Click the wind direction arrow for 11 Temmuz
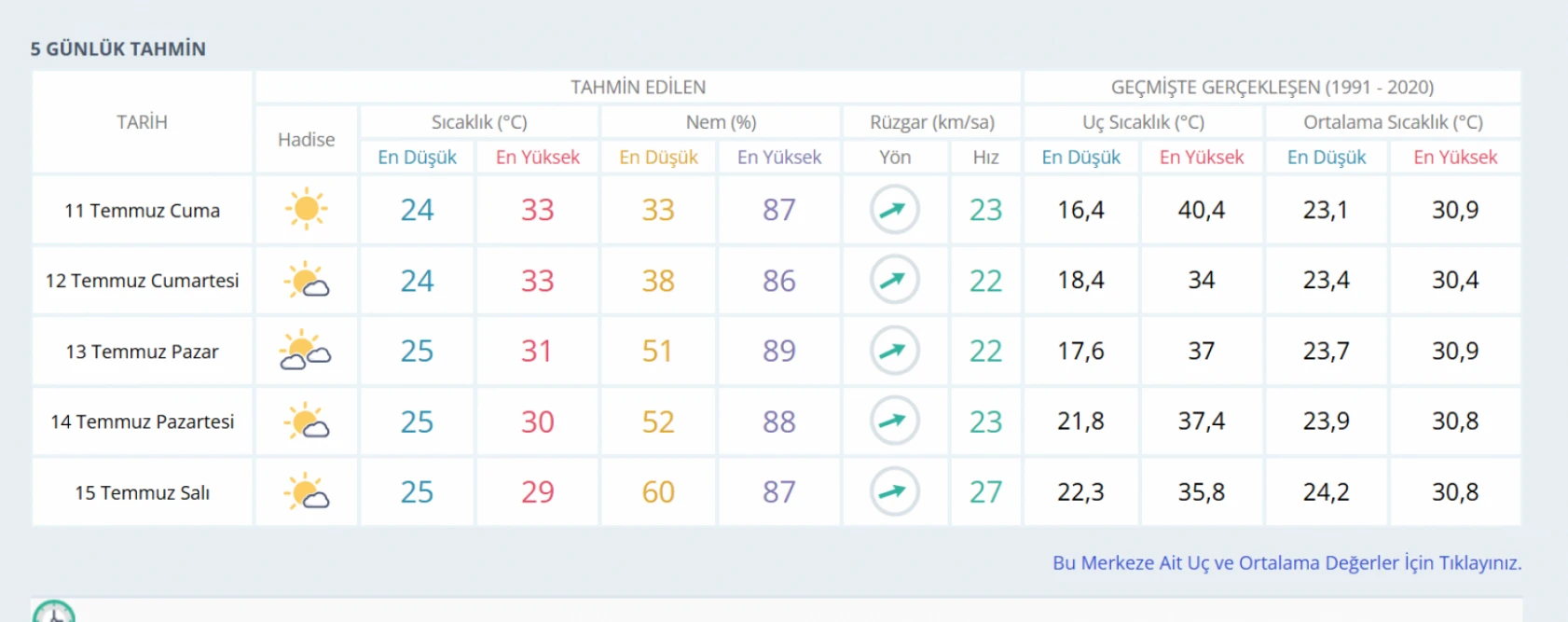This screenshot has height=622, width=1568. click(894, 210)
